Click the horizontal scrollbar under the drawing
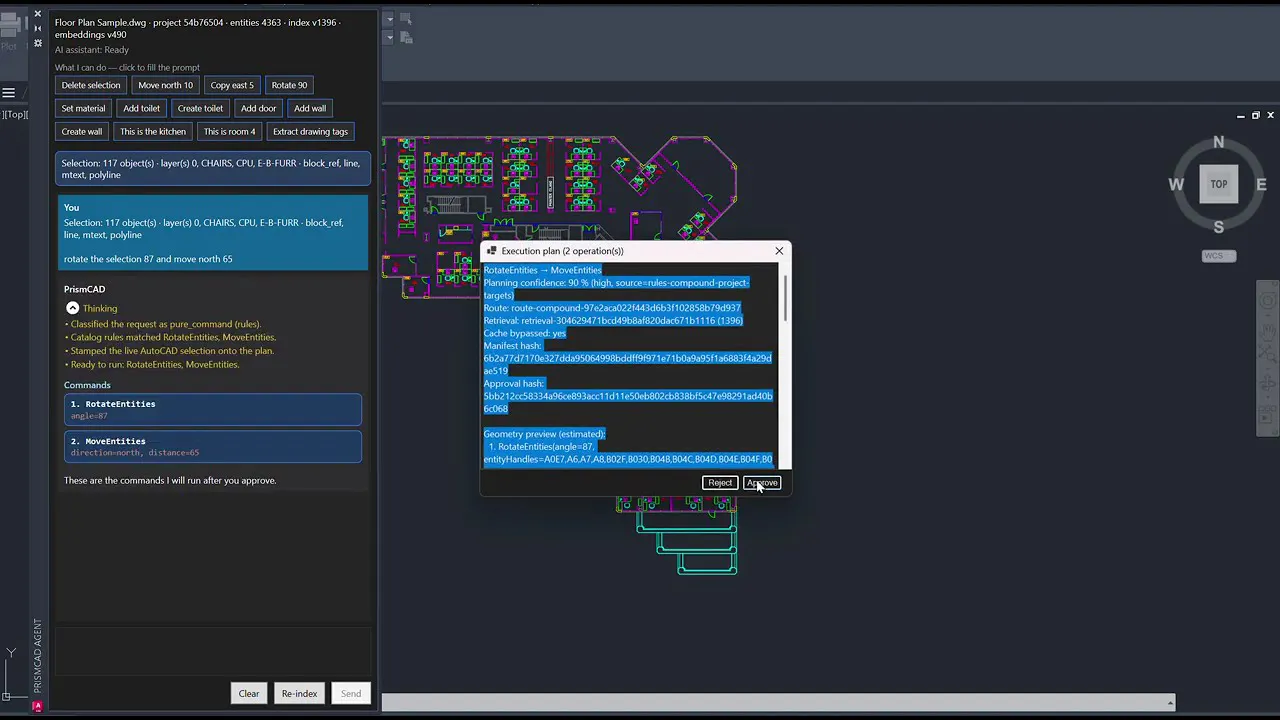This screenshot has width=1280, height=720. click(778, 703)
